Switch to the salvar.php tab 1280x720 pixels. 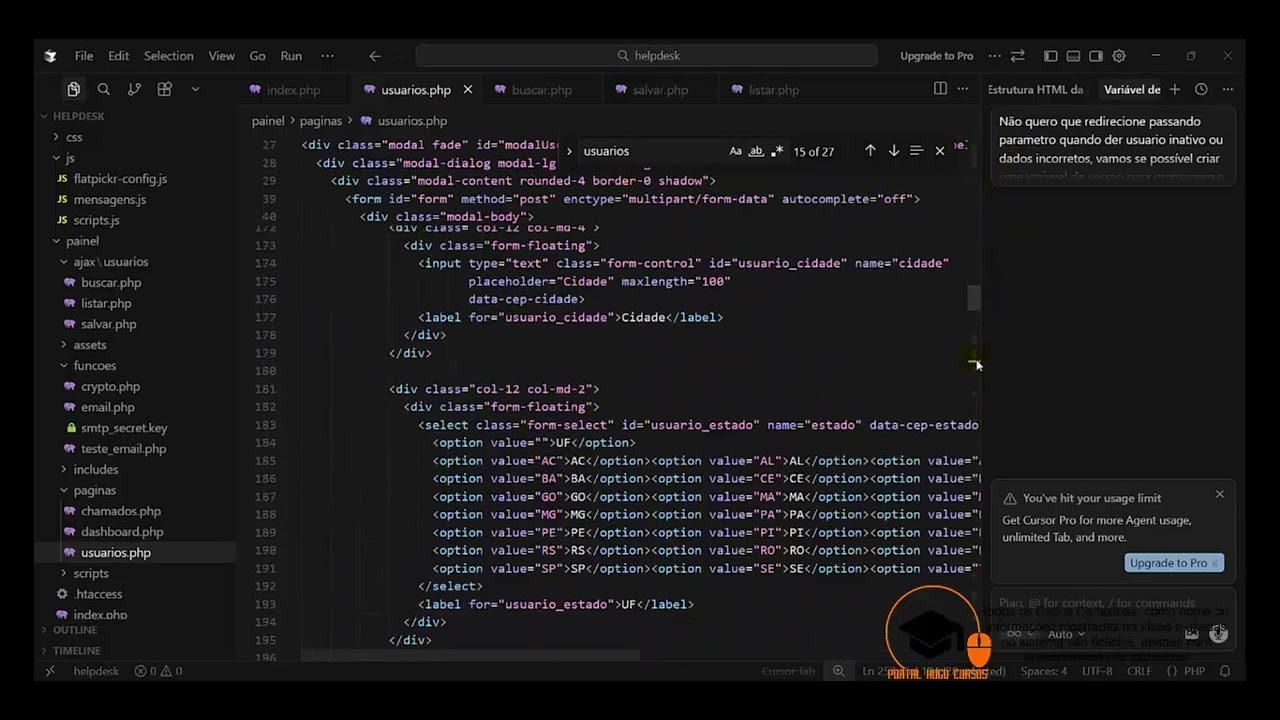[660, 90]
